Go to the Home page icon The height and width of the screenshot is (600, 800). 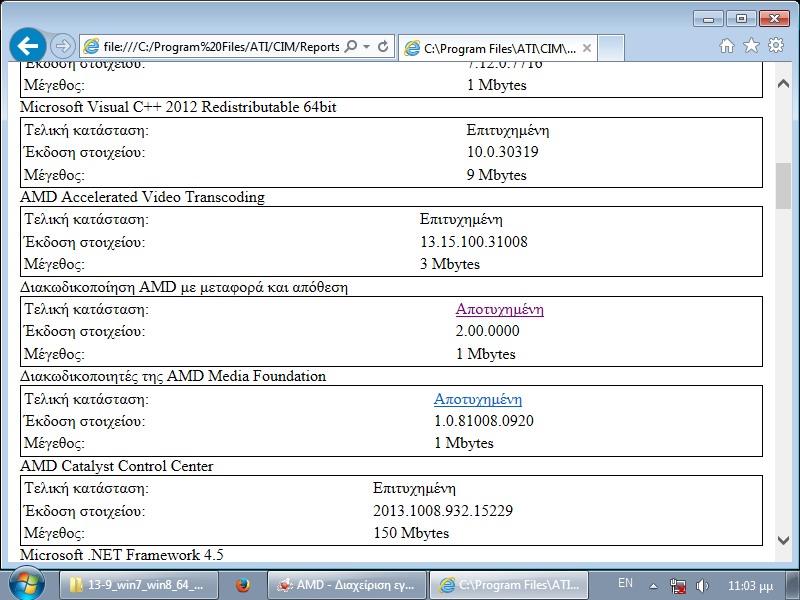(727, 46)
